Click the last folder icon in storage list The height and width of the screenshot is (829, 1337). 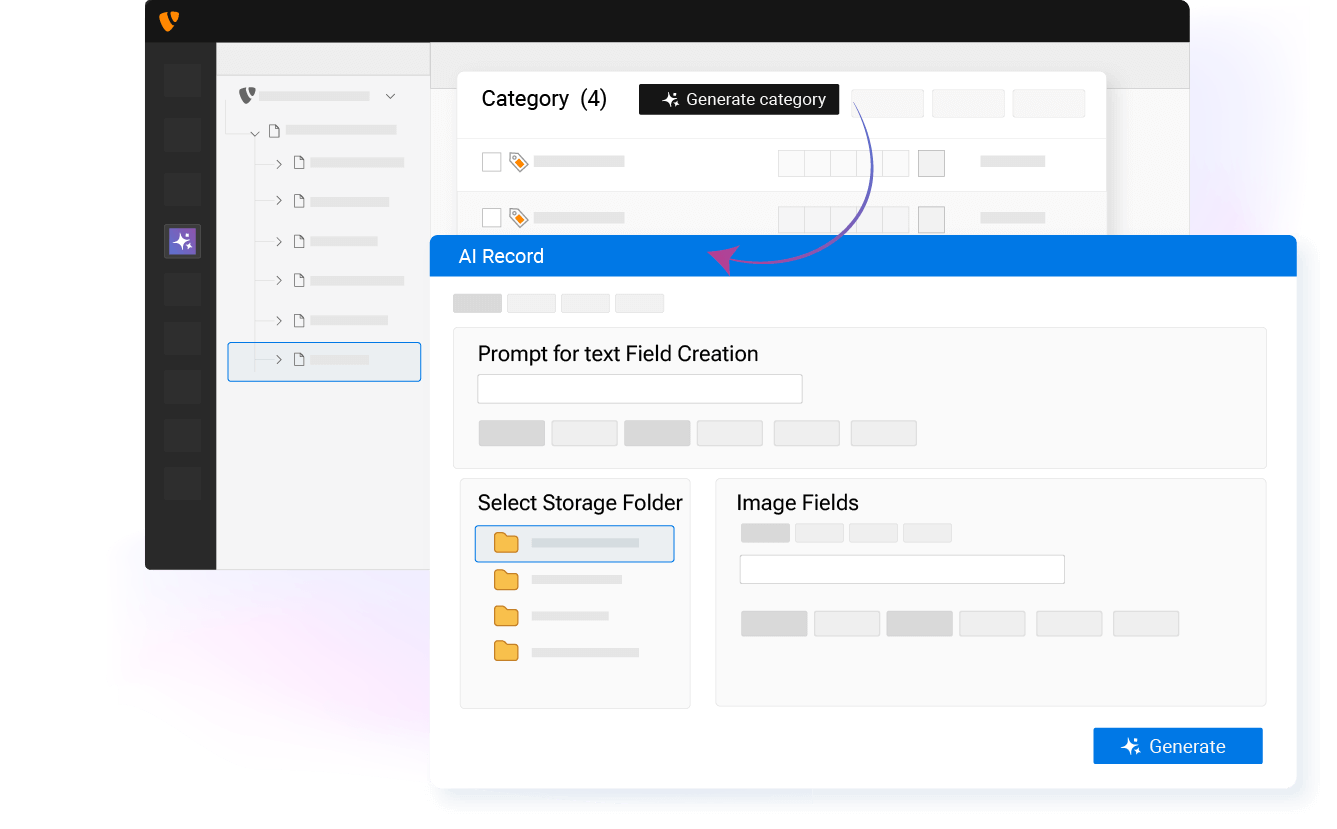(x=507, y=652)
